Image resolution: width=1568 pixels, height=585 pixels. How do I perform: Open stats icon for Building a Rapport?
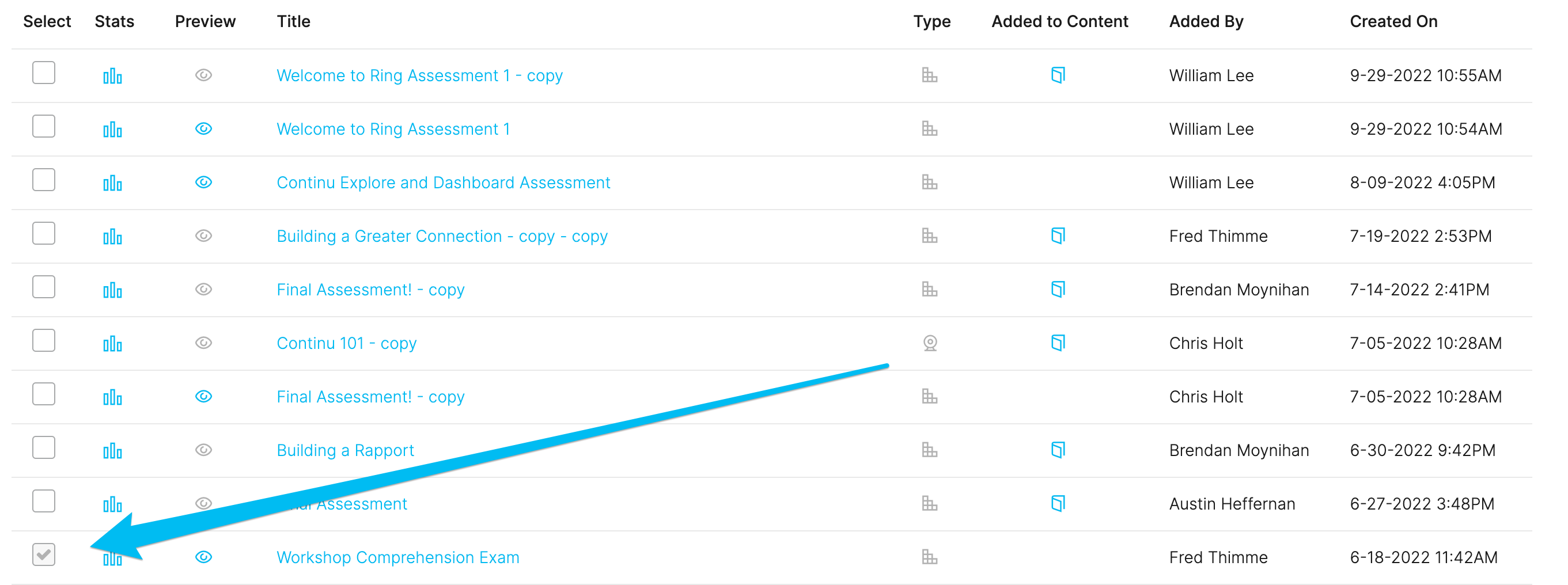pos(112,451)
